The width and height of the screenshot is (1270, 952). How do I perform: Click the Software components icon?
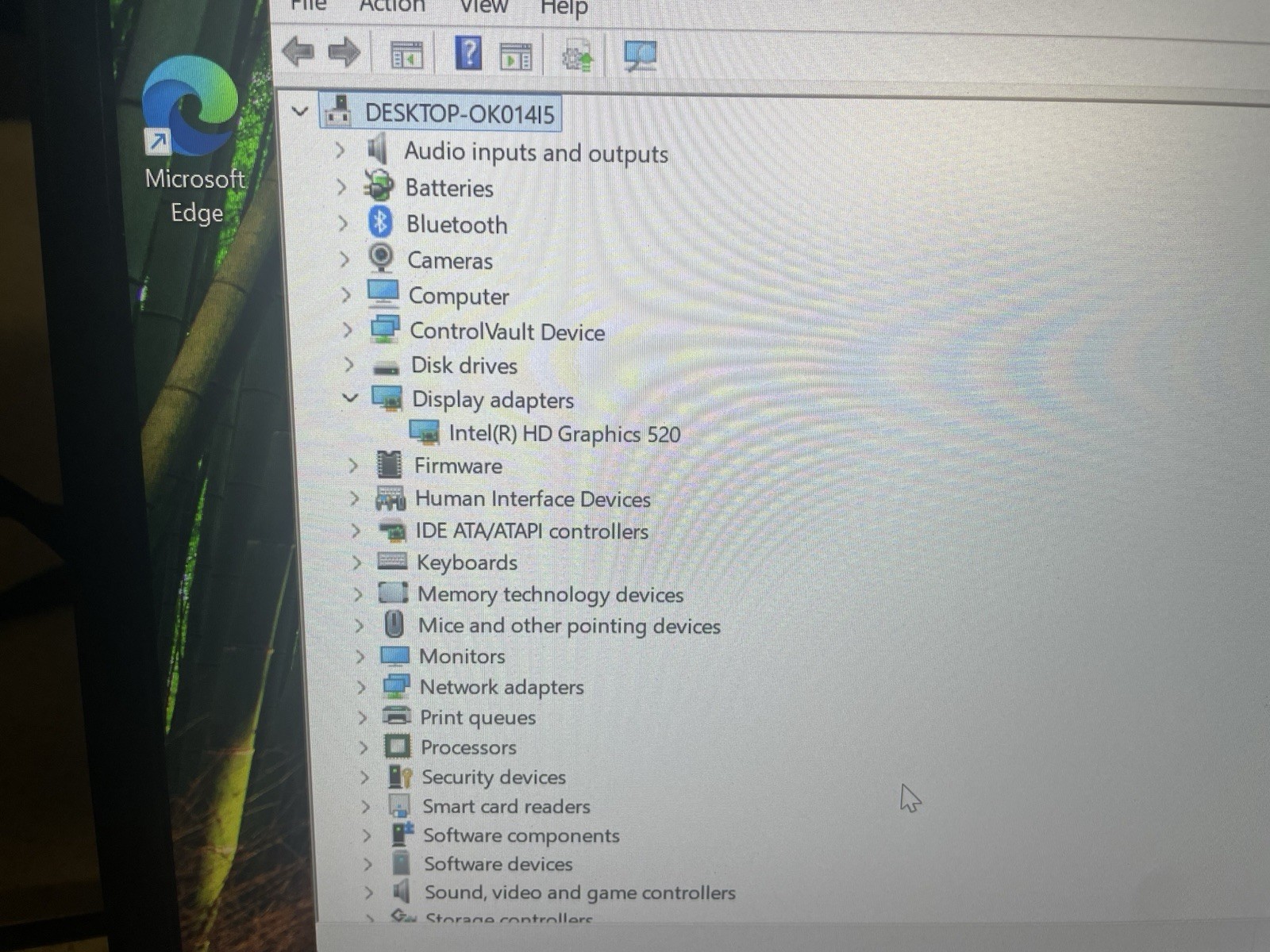(x=402, y=835)
